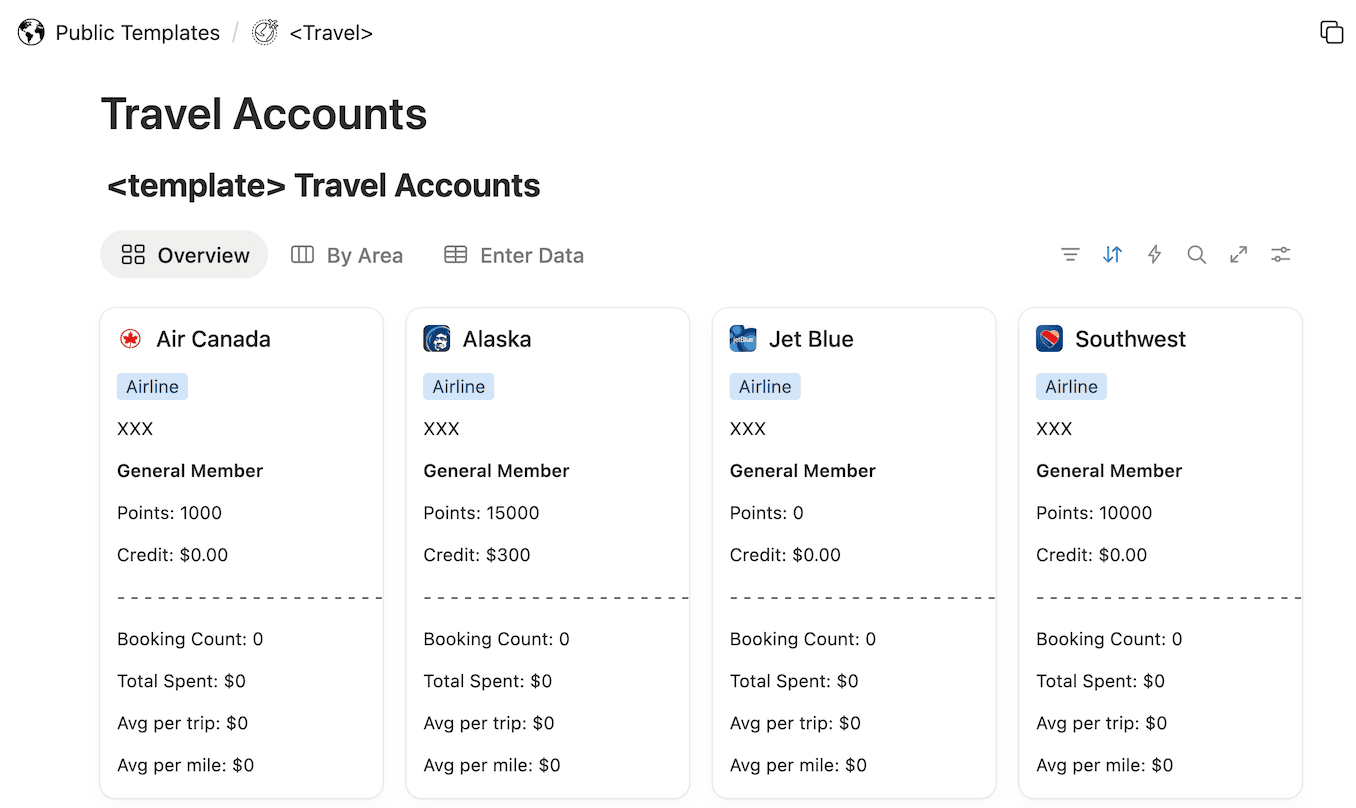This screenshot has width=1356, height=808.
Task: Click the Jet Blue logo icon
Action: [x=743, y=339]
